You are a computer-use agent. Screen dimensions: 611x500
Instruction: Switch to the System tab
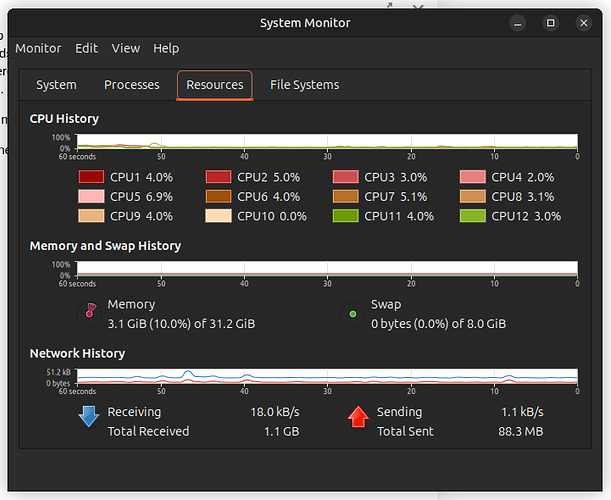[x=56, y=85]
